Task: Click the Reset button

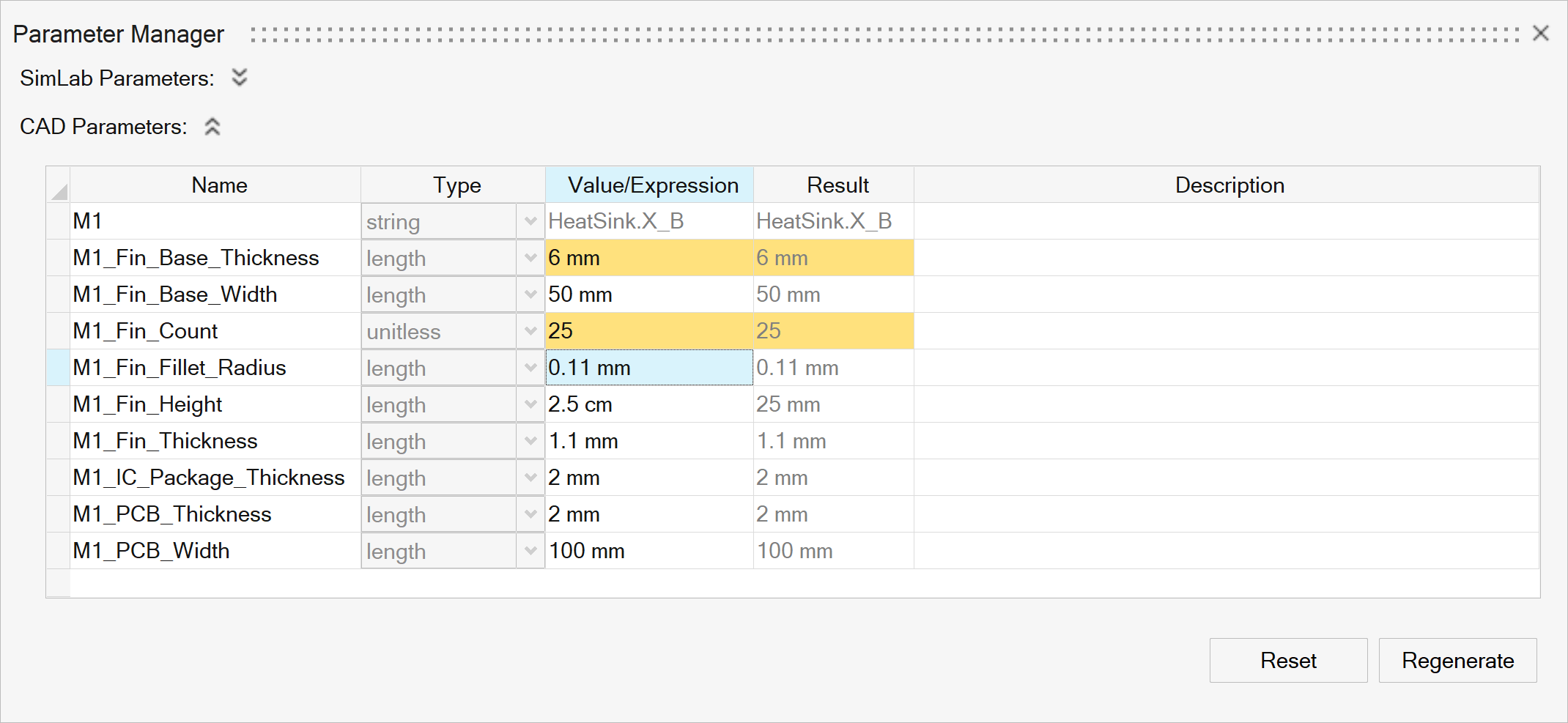Action: point(1287,660)
